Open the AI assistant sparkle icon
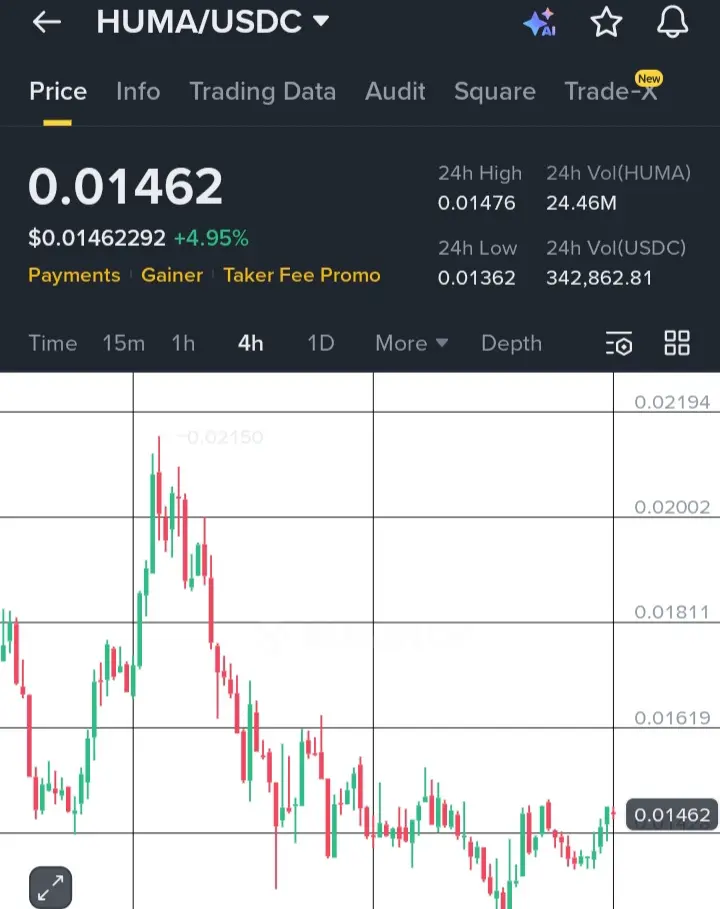 (540, 23)
